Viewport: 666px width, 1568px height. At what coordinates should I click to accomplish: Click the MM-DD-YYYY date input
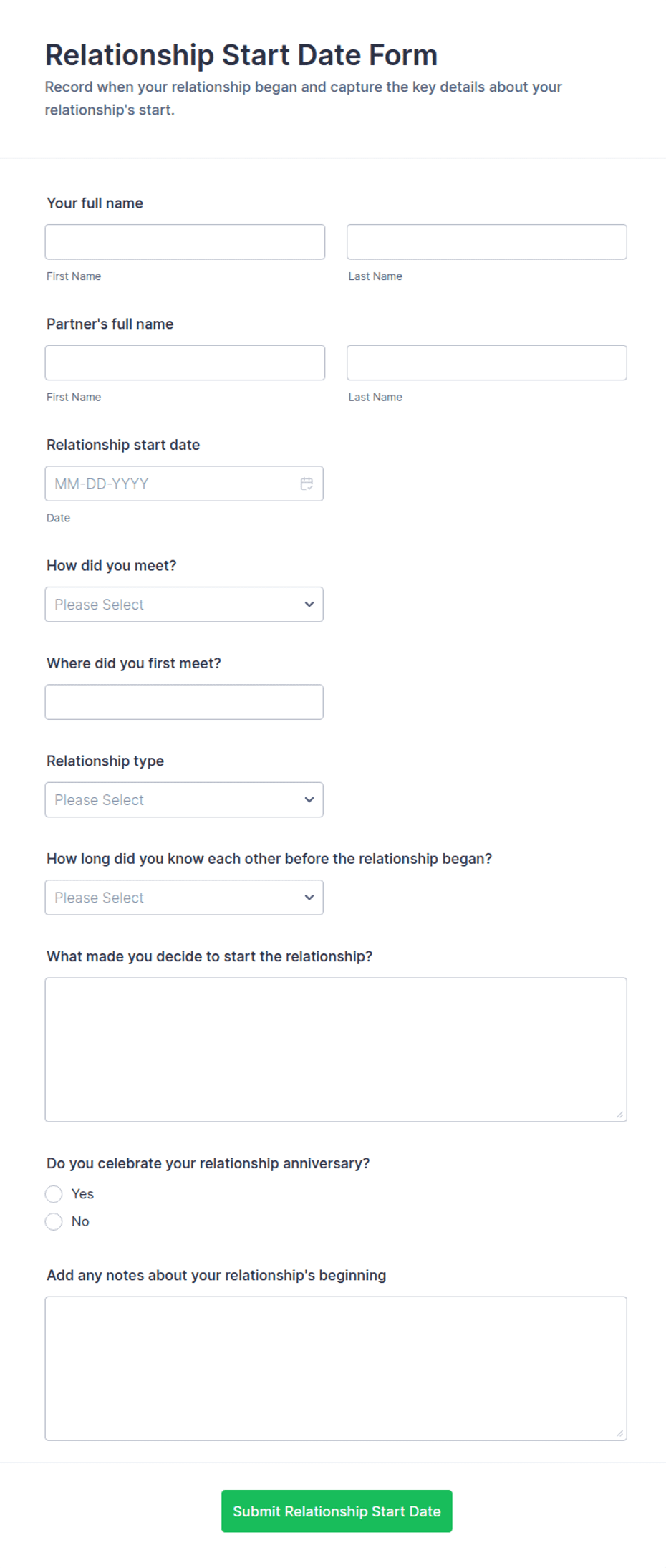pos(184,484)
